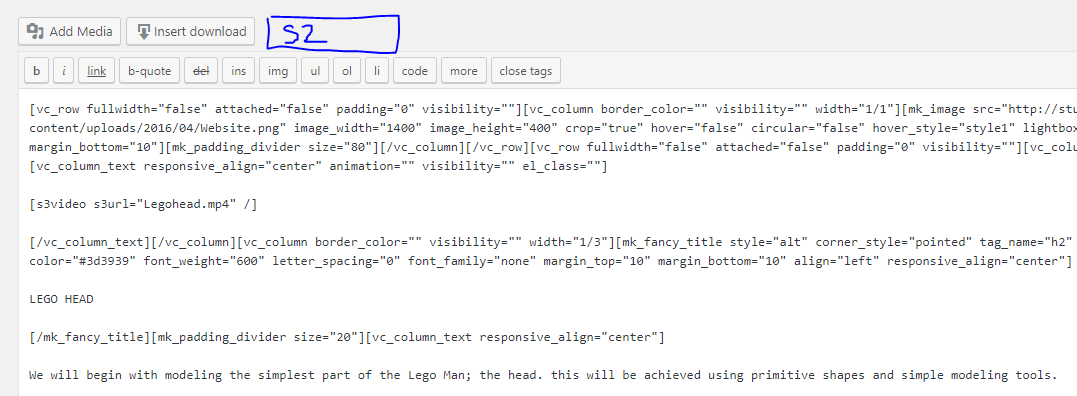This screenshot has height=396, width=1077.
Task: Apply italic with the i quicktag
Action: click(x=63, y=71)
